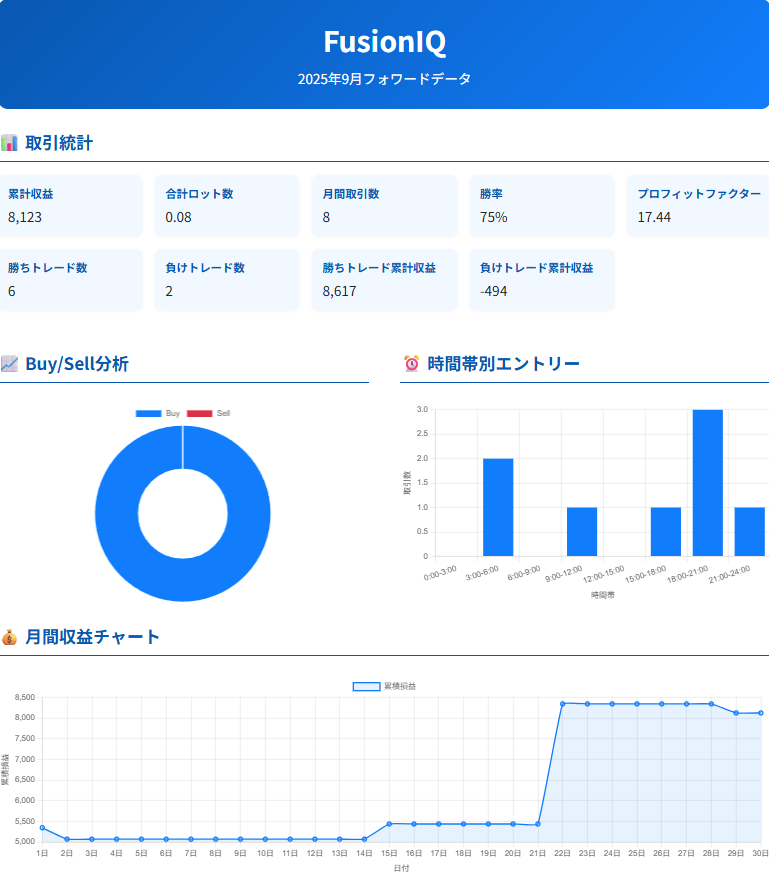The image size is (769, 873).
Task: Click the red Sell legend swatch
Action: (200, 413)
